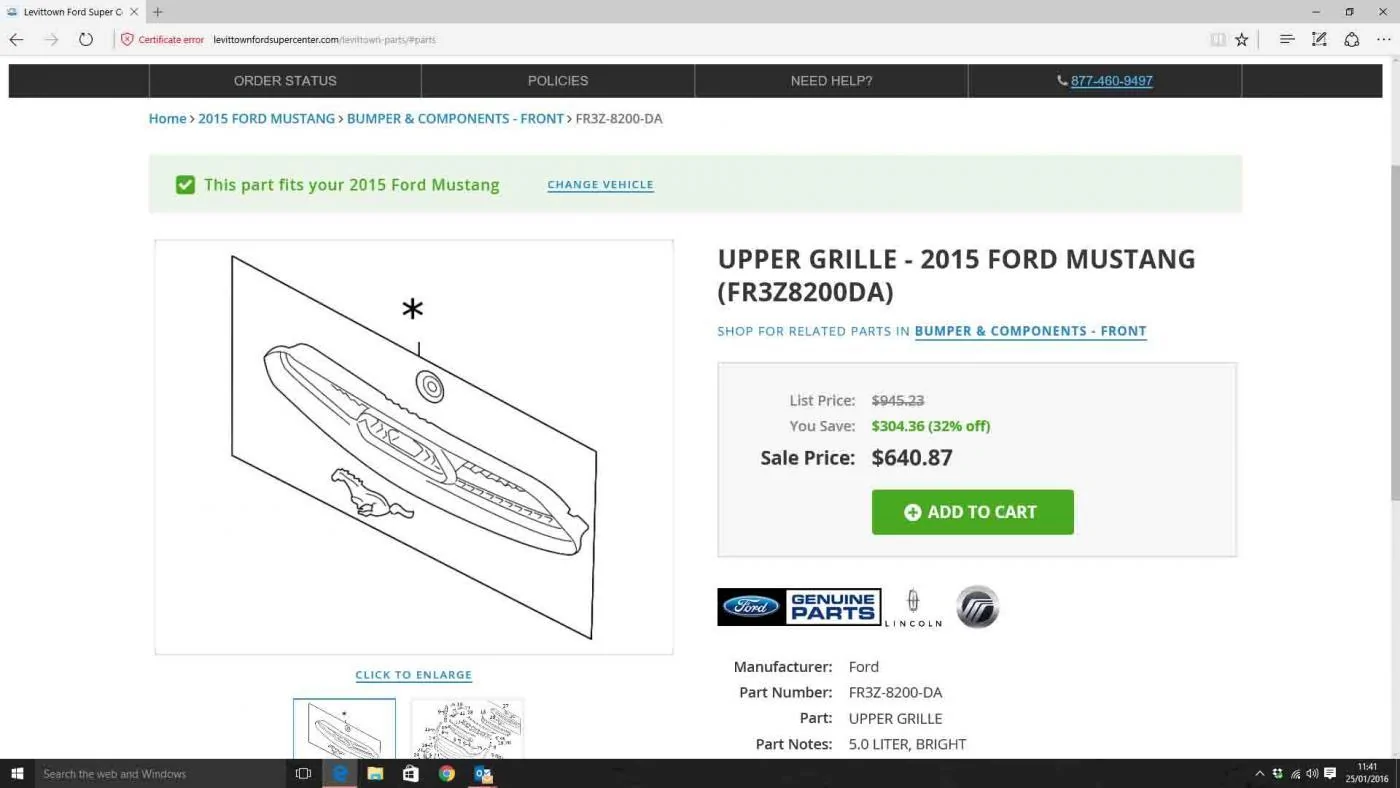
Task: Call the 877-460-9497 phone link
Action: (x=1111, y=81)
